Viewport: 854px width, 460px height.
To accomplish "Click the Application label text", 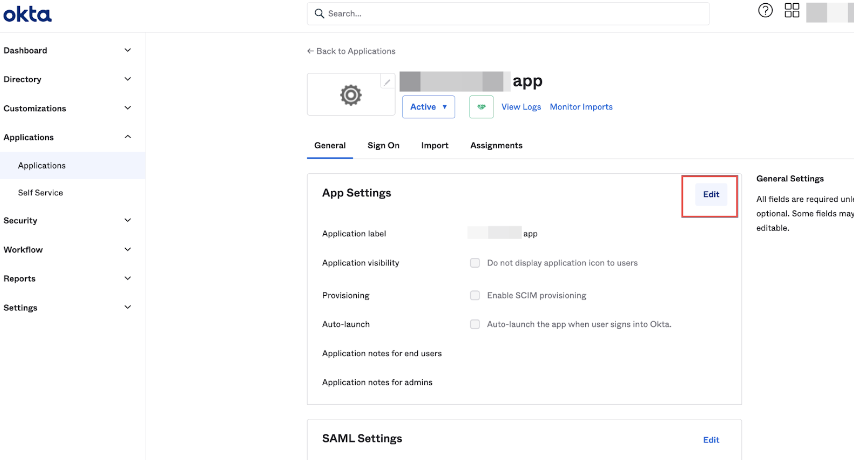I will 354,234.
